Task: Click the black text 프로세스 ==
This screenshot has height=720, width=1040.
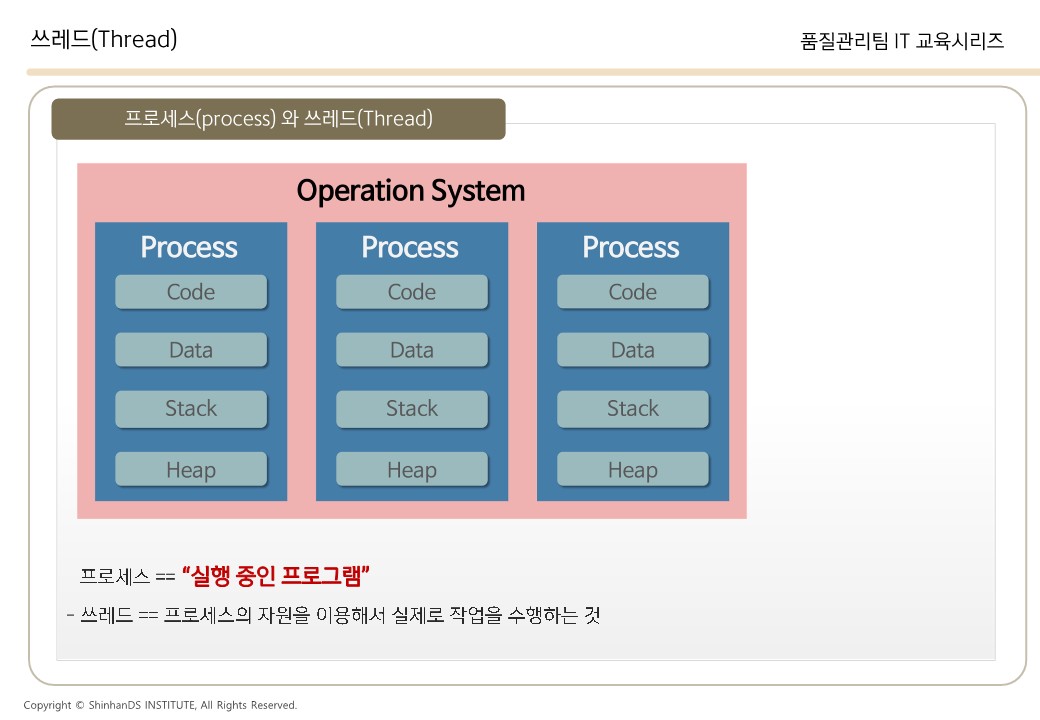Action: tap(127, 576)
